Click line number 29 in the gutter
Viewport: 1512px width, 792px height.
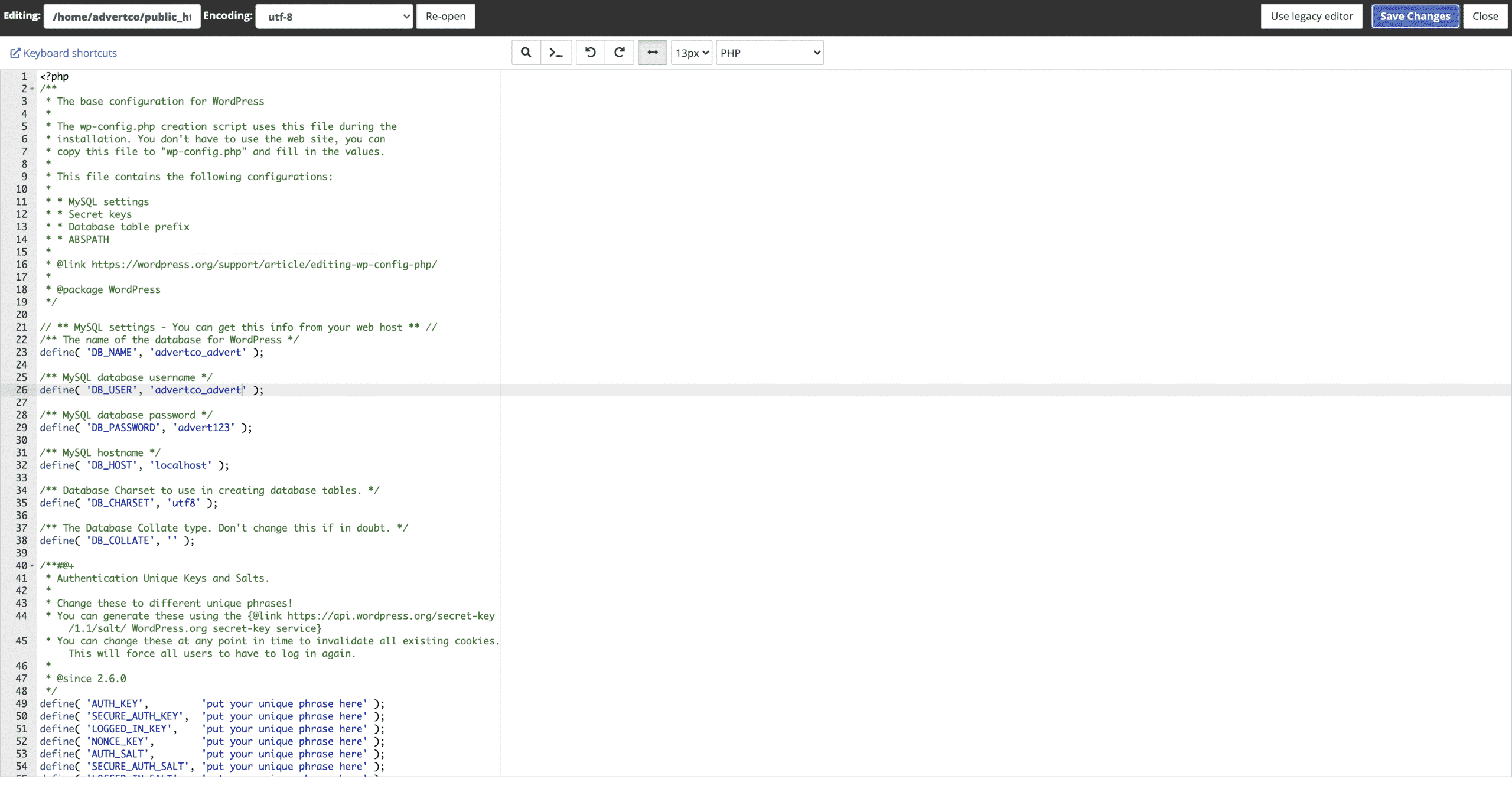point(21,428)
